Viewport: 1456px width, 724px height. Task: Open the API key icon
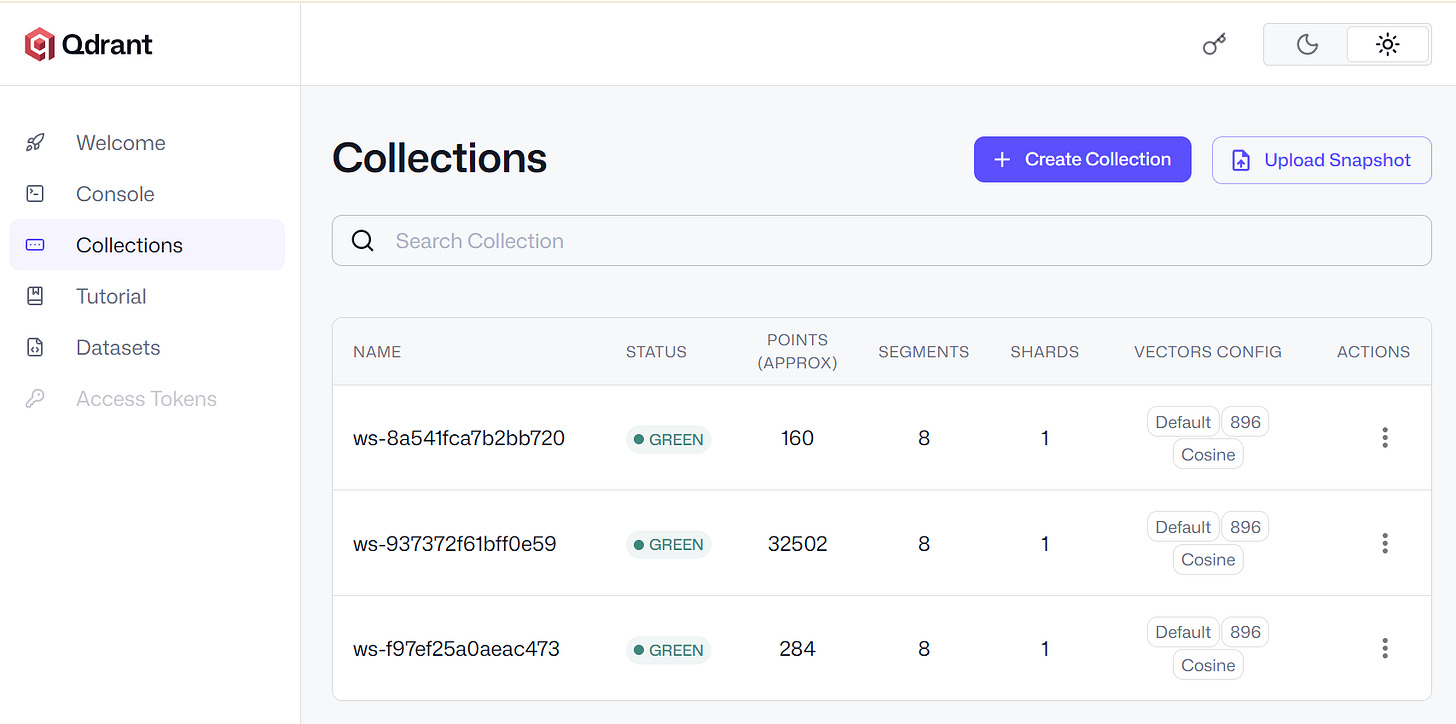click(1214, 44)
